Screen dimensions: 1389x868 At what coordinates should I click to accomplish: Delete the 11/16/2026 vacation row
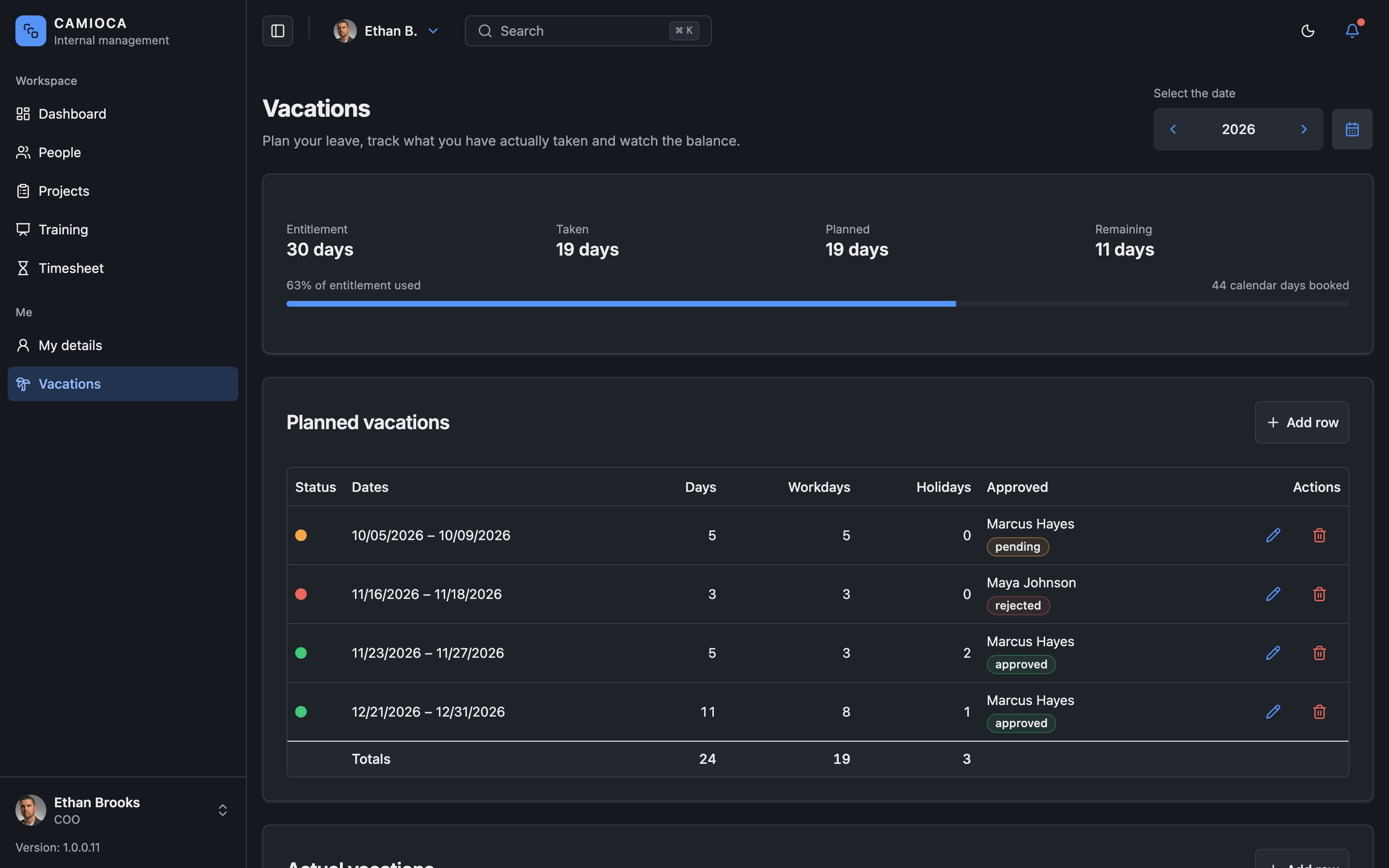(1319, 594)
